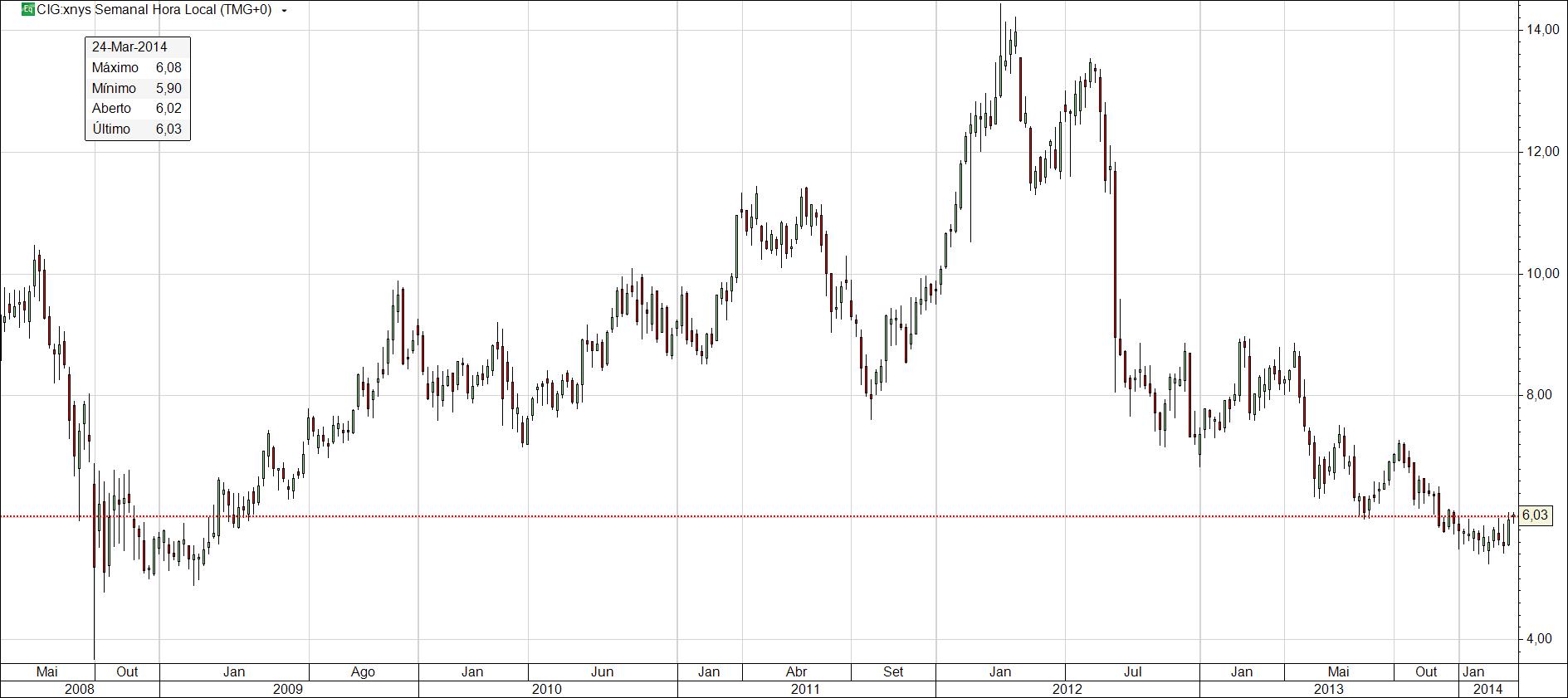Viewport: 1568px width, 698px height.
Task: Click the Ago month label on the time axis
Action: click(364, 671)
